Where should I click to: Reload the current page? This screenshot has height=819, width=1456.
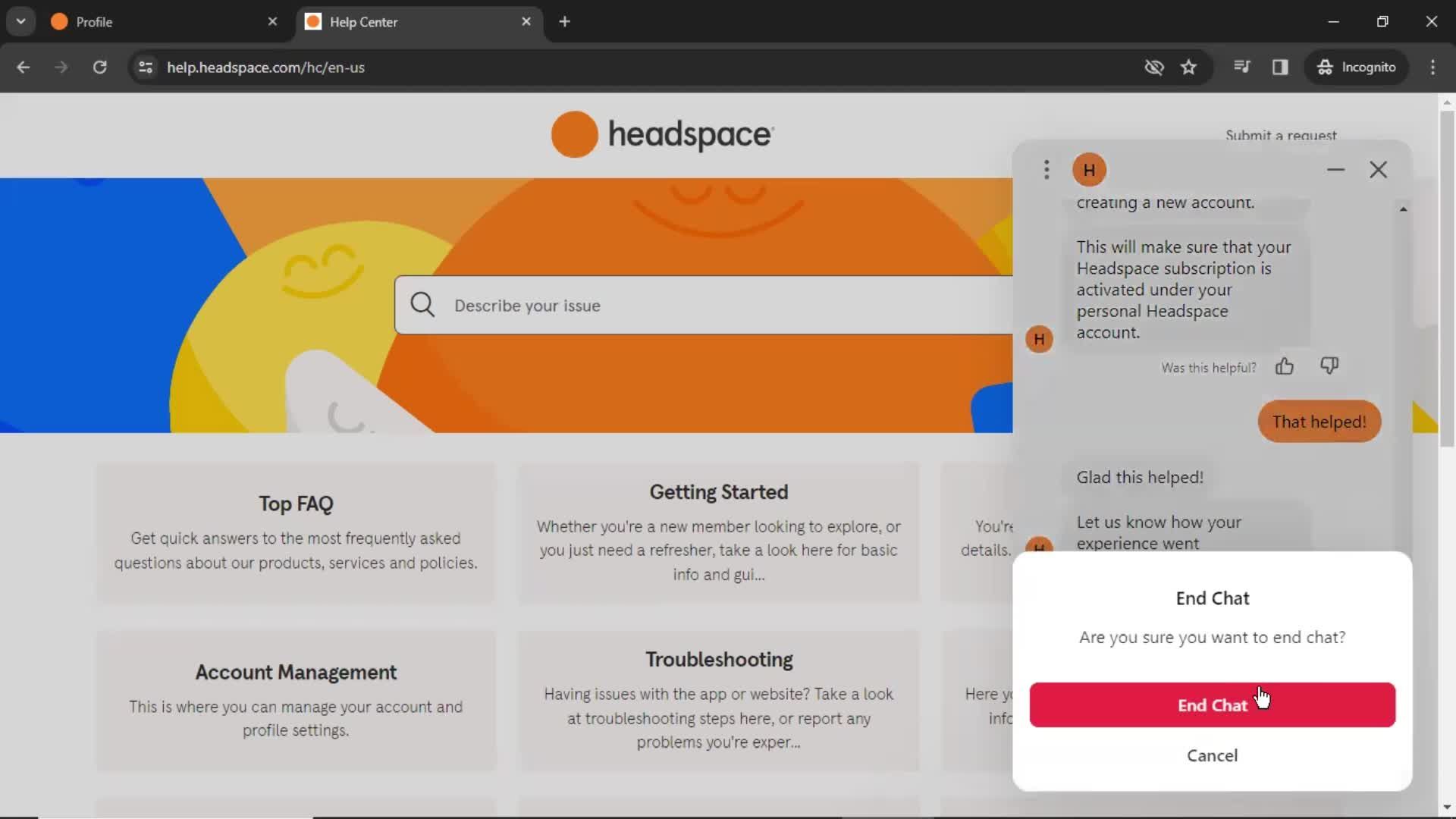[x=99, y=67]
